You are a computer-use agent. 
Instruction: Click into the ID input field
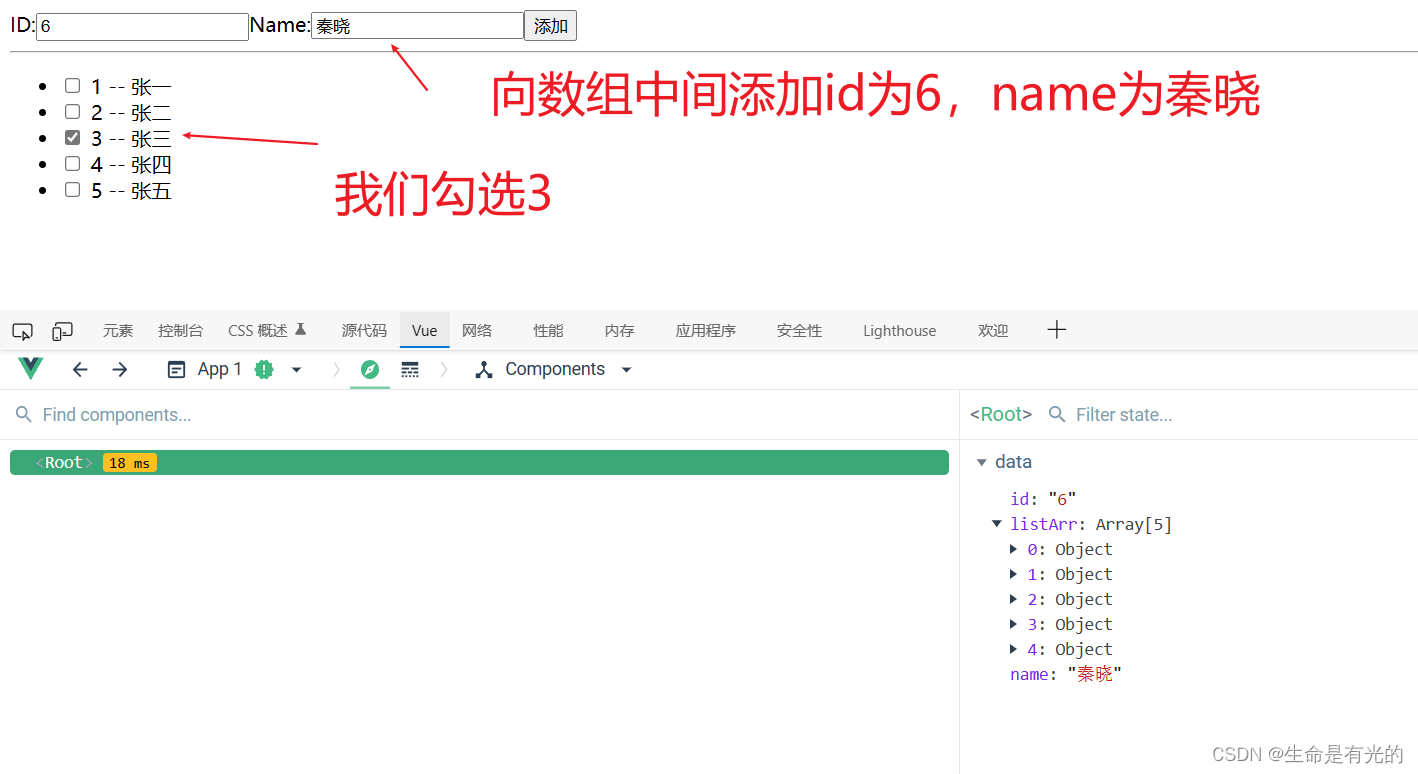tap(142, 27)
